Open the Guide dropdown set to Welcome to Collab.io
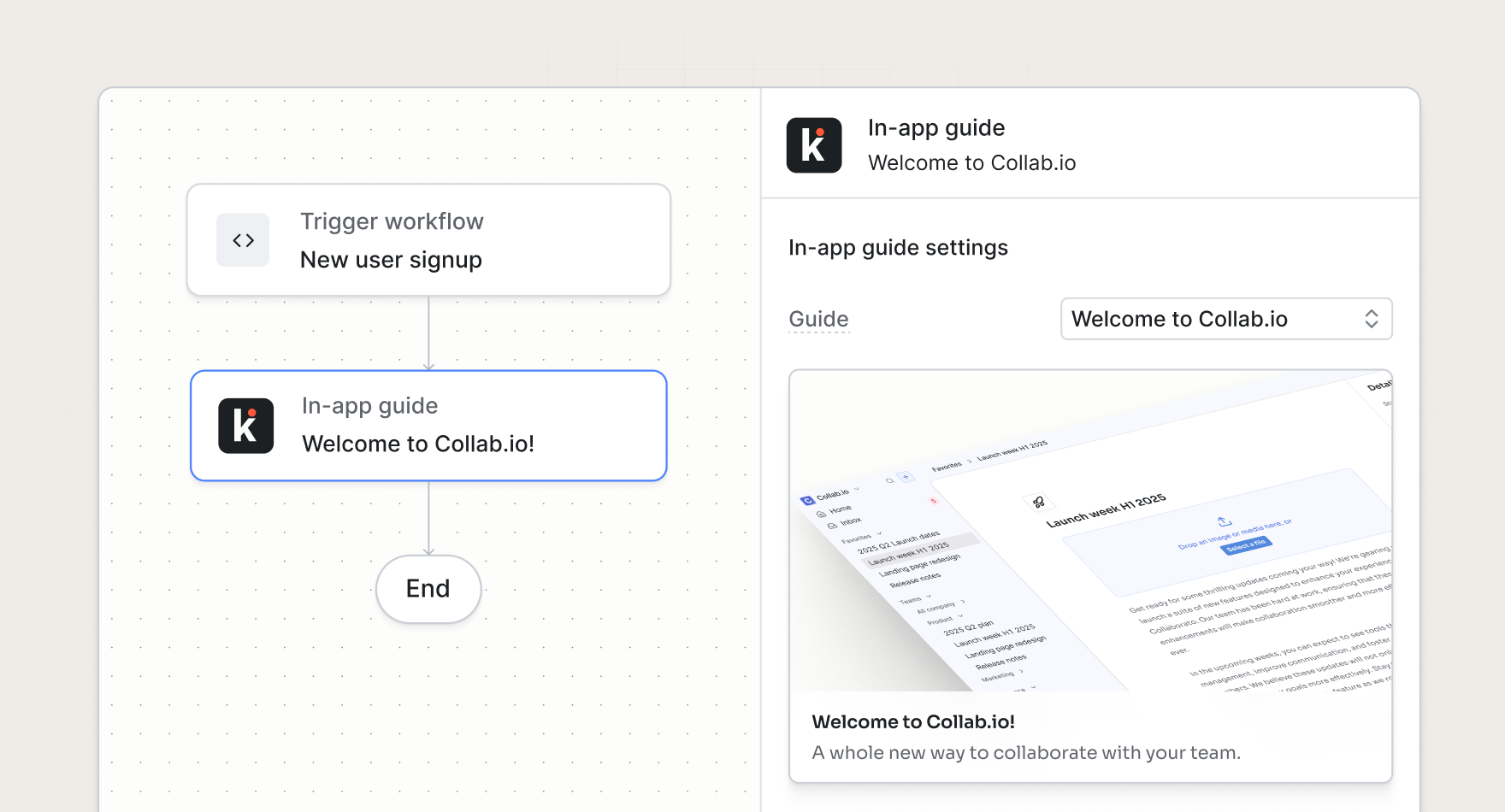This screenshot has width=1505, height=812. pos(1226,319)
